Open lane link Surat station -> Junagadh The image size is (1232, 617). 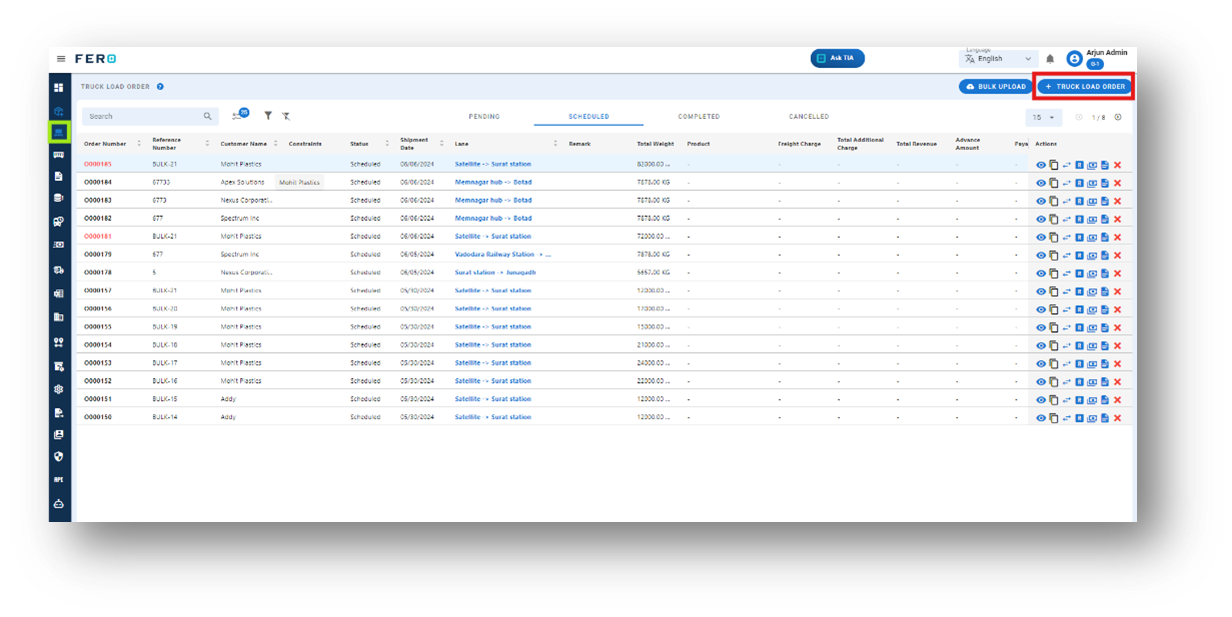pyautogui.click(x=495, y=272)
